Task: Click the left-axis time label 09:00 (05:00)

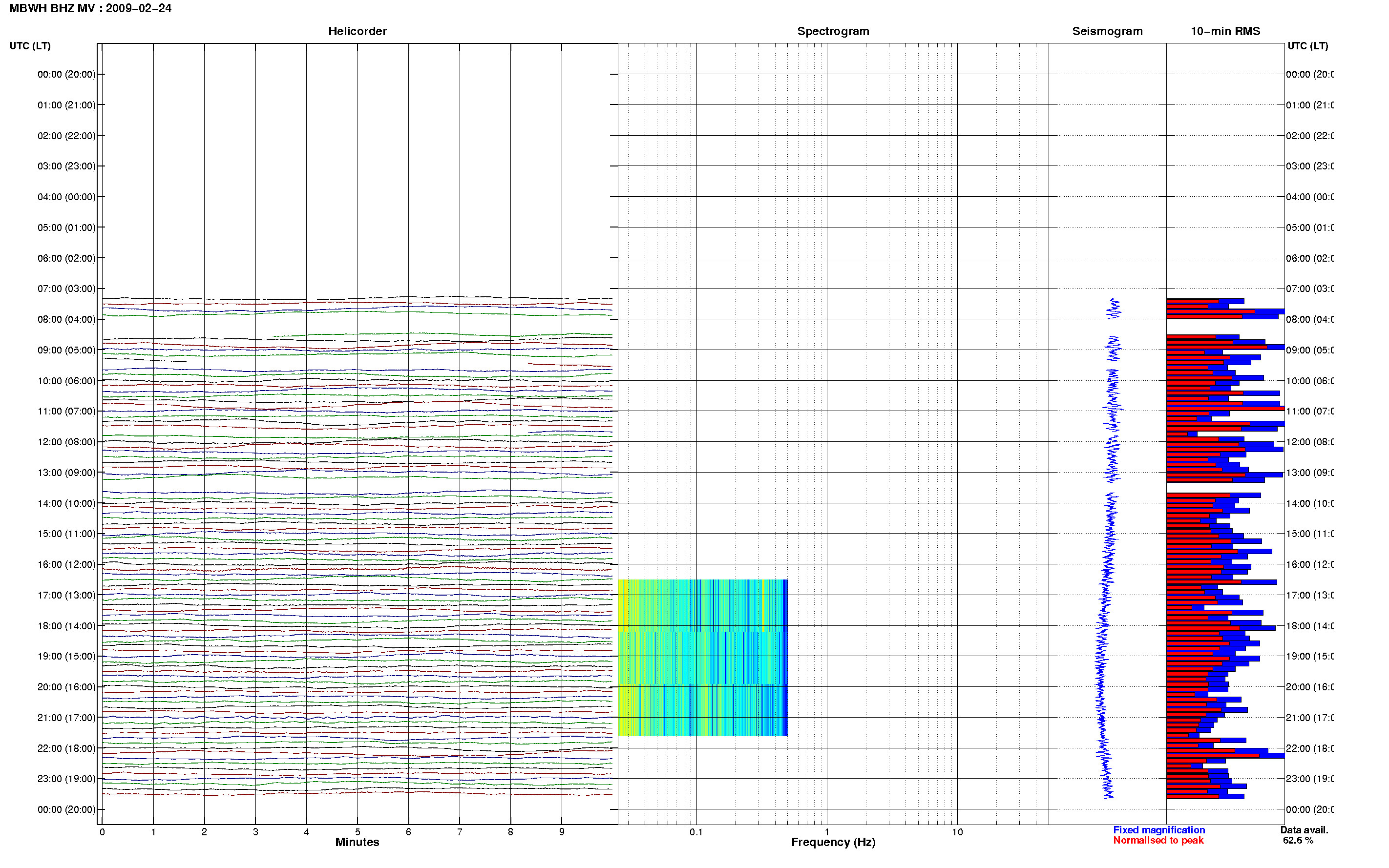Action: pos(66,350)
